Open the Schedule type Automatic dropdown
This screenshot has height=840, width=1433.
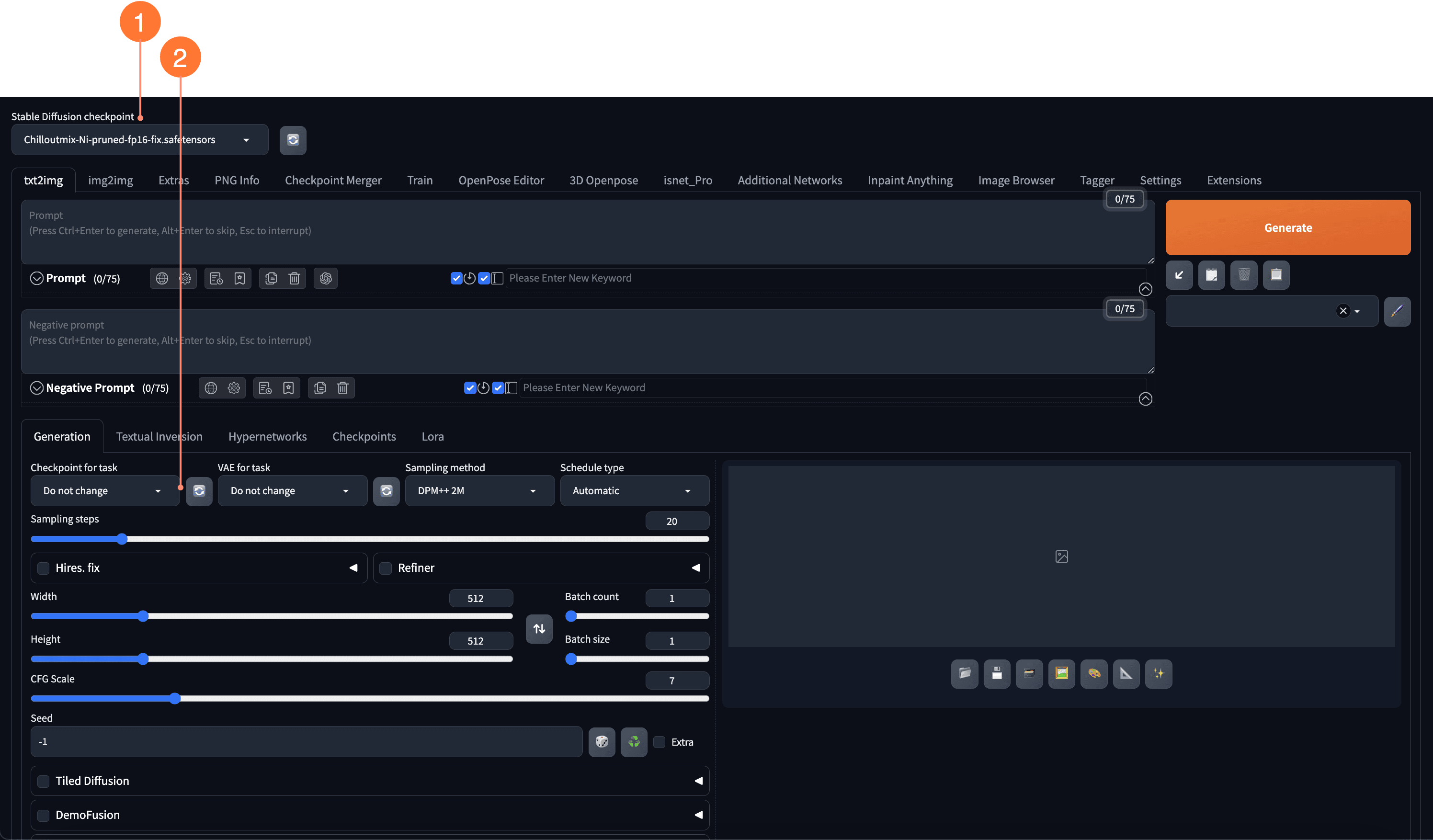(634, 491)
